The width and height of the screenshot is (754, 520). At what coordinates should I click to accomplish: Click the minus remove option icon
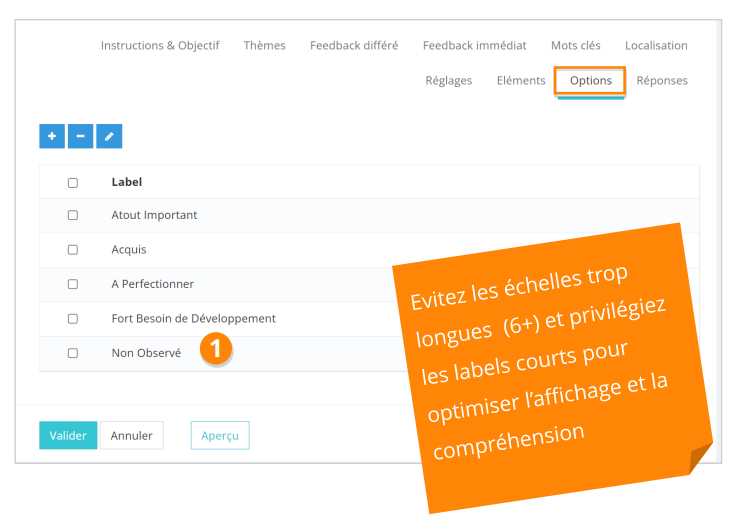coord(81,136)
